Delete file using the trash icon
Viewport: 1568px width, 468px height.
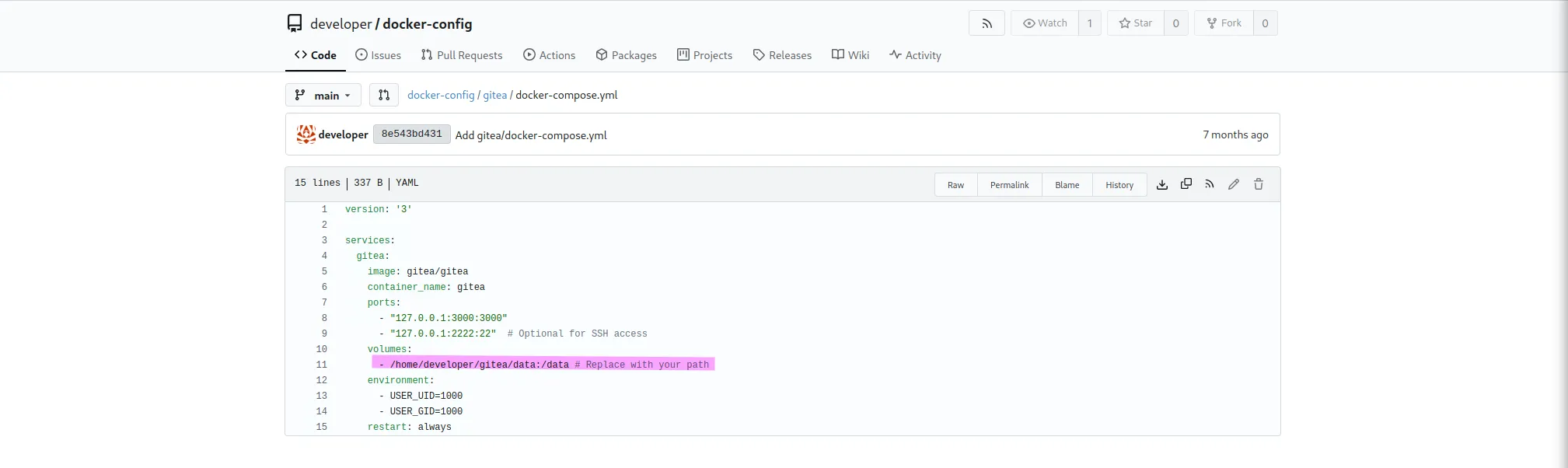[x=1259, y=184]
